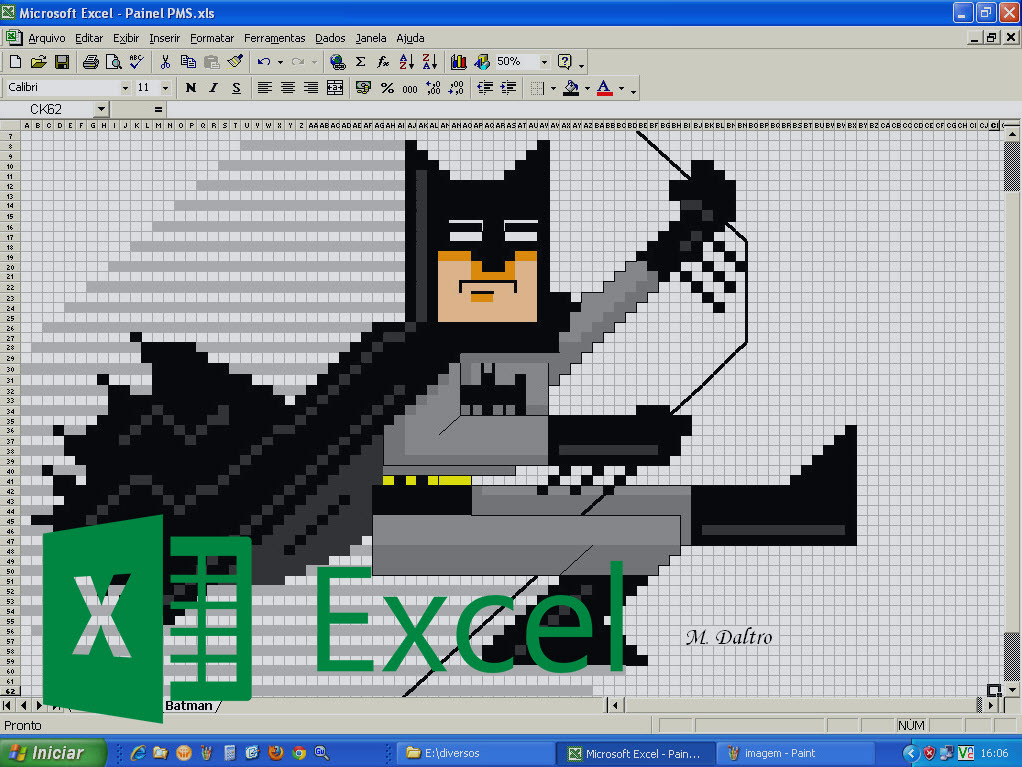Open the Calibri font name dropdown
This screenshot has width=1022, height=767.
[x=125, y=88]
